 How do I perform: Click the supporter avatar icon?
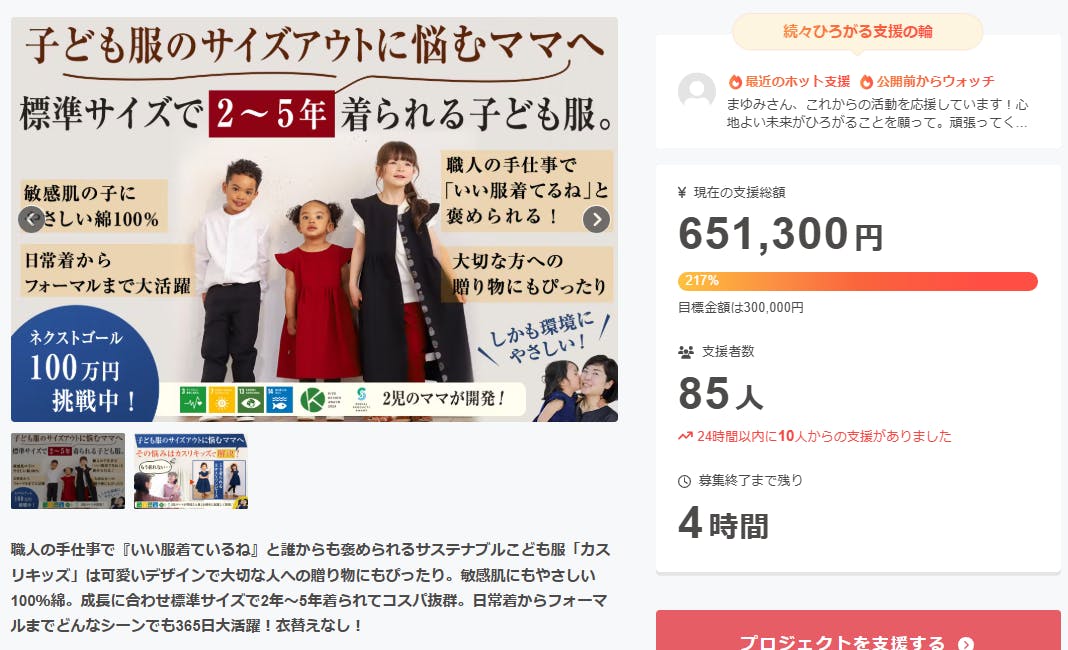tap(697, 91)
